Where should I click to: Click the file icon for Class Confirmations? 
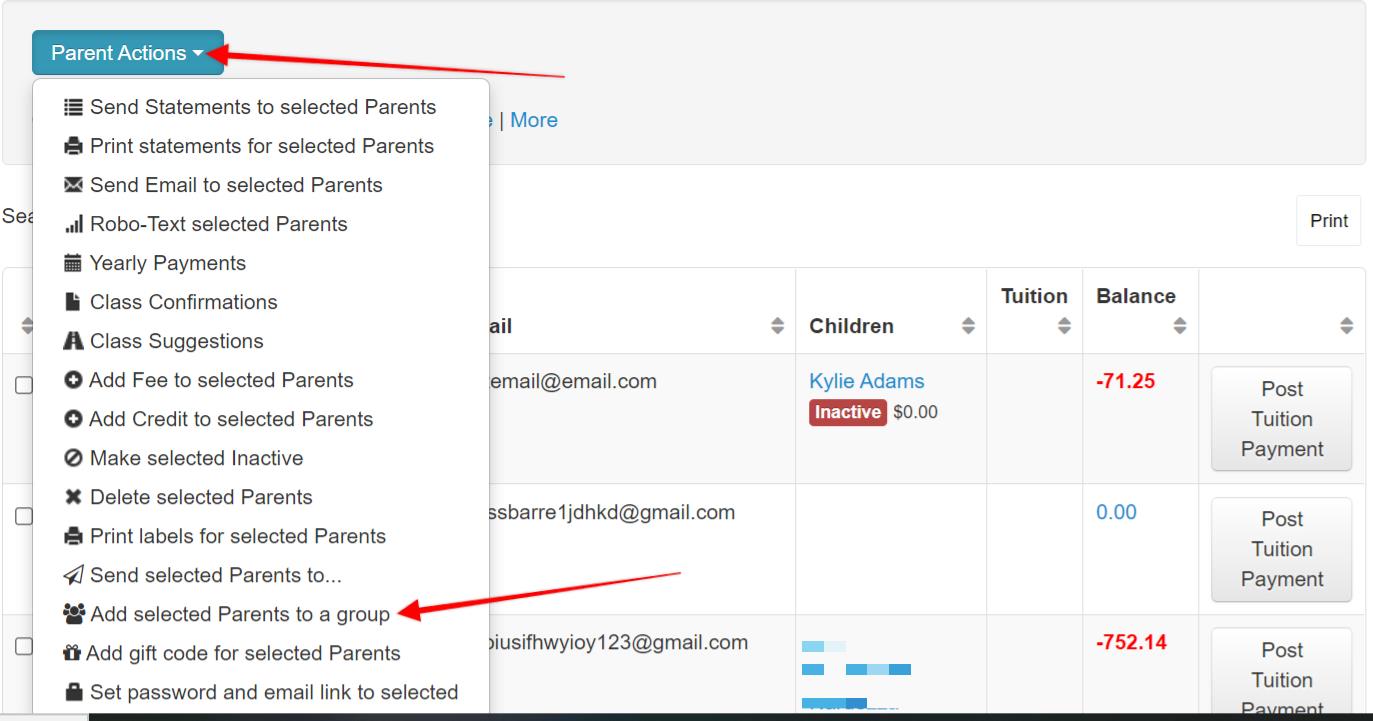point(73,302)
